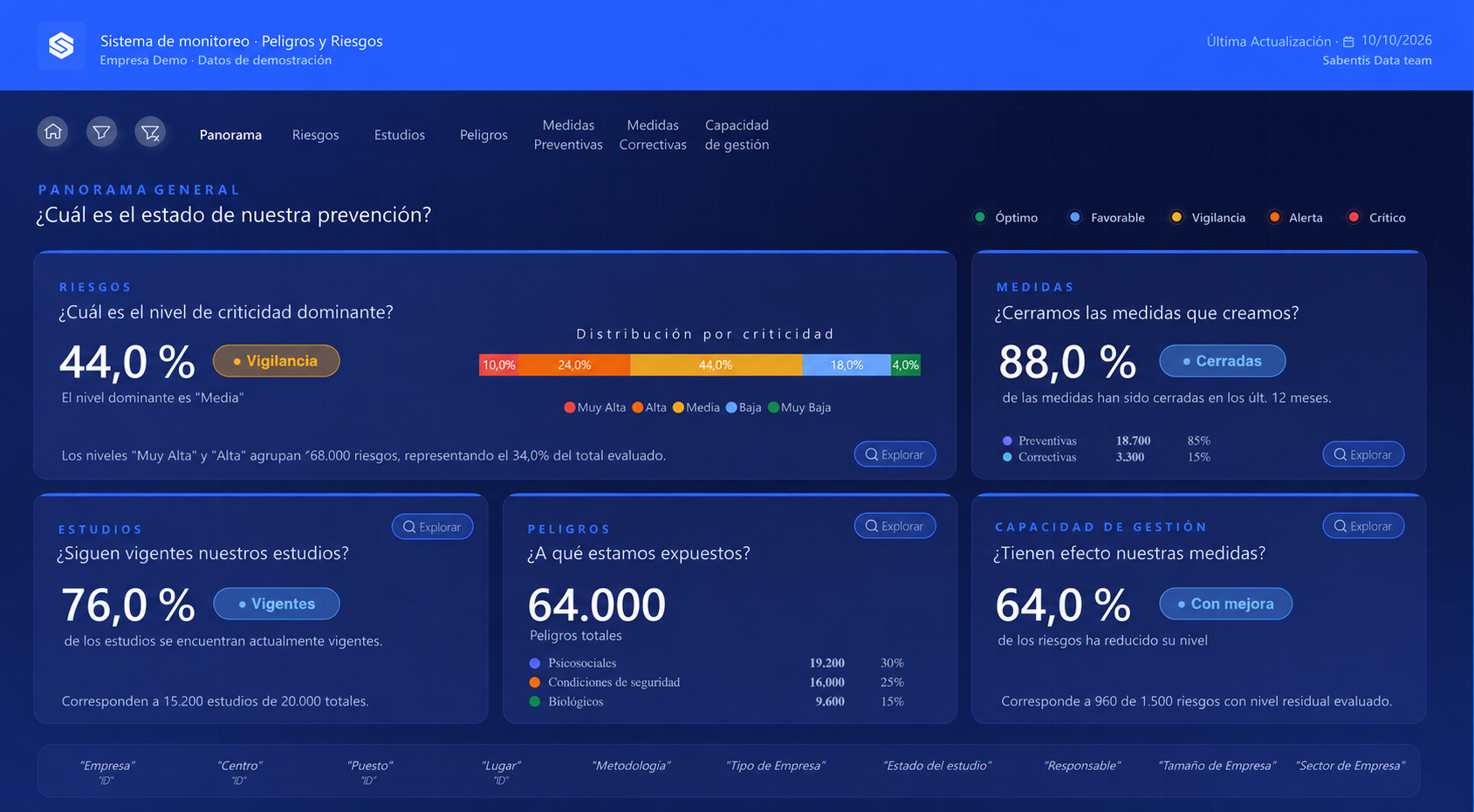Click the calendar icon beside the update date
The width and height of the screenshot is (1474, 812).
1348,41
